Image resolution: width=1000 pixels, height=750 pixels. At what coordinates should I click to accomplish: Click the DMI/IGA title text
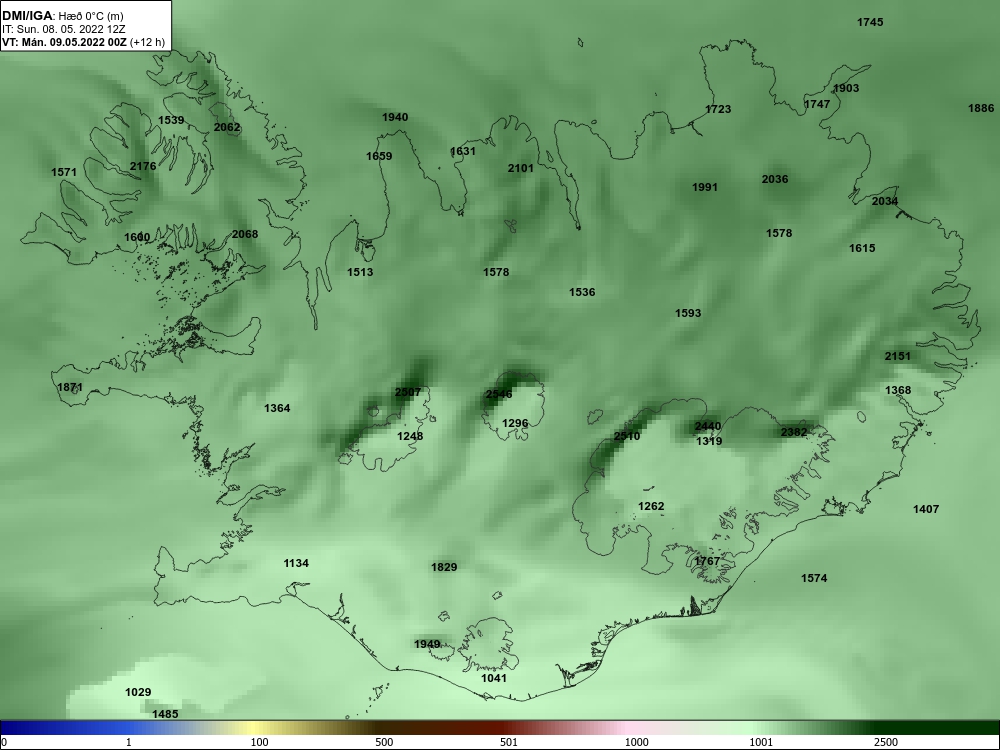click(26, 16)
